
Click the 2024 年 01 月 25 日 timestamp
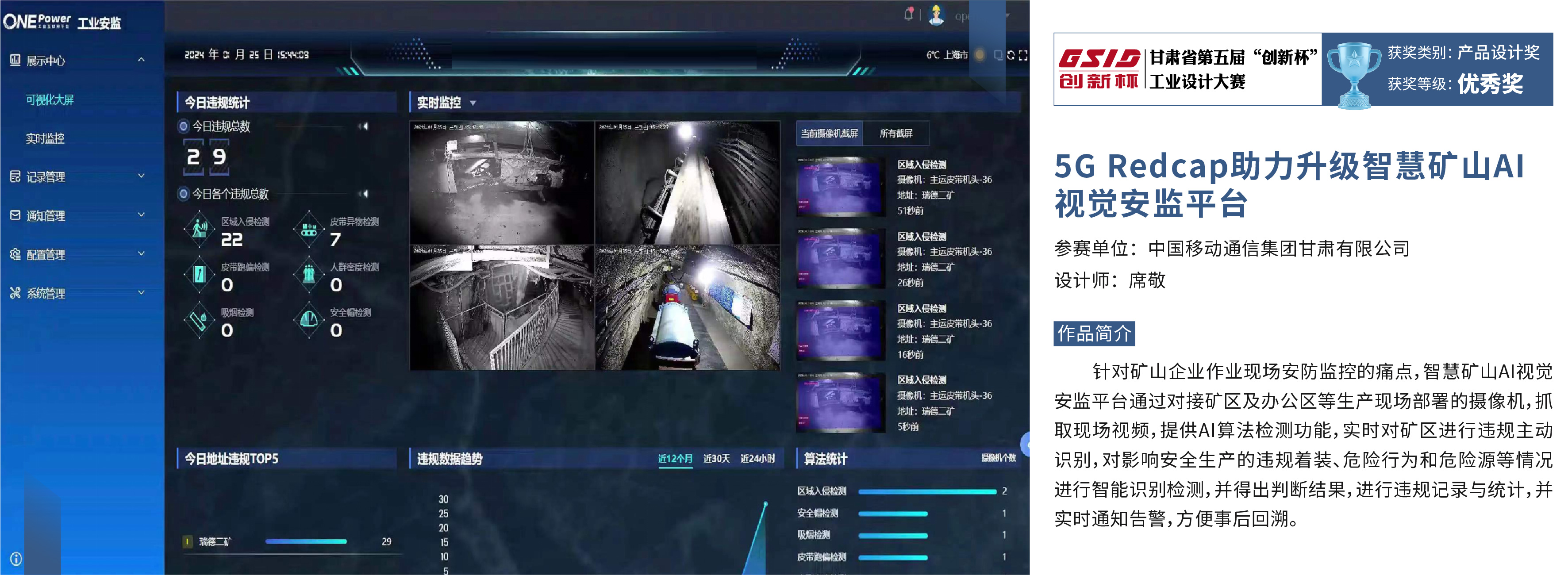point(246,55)
